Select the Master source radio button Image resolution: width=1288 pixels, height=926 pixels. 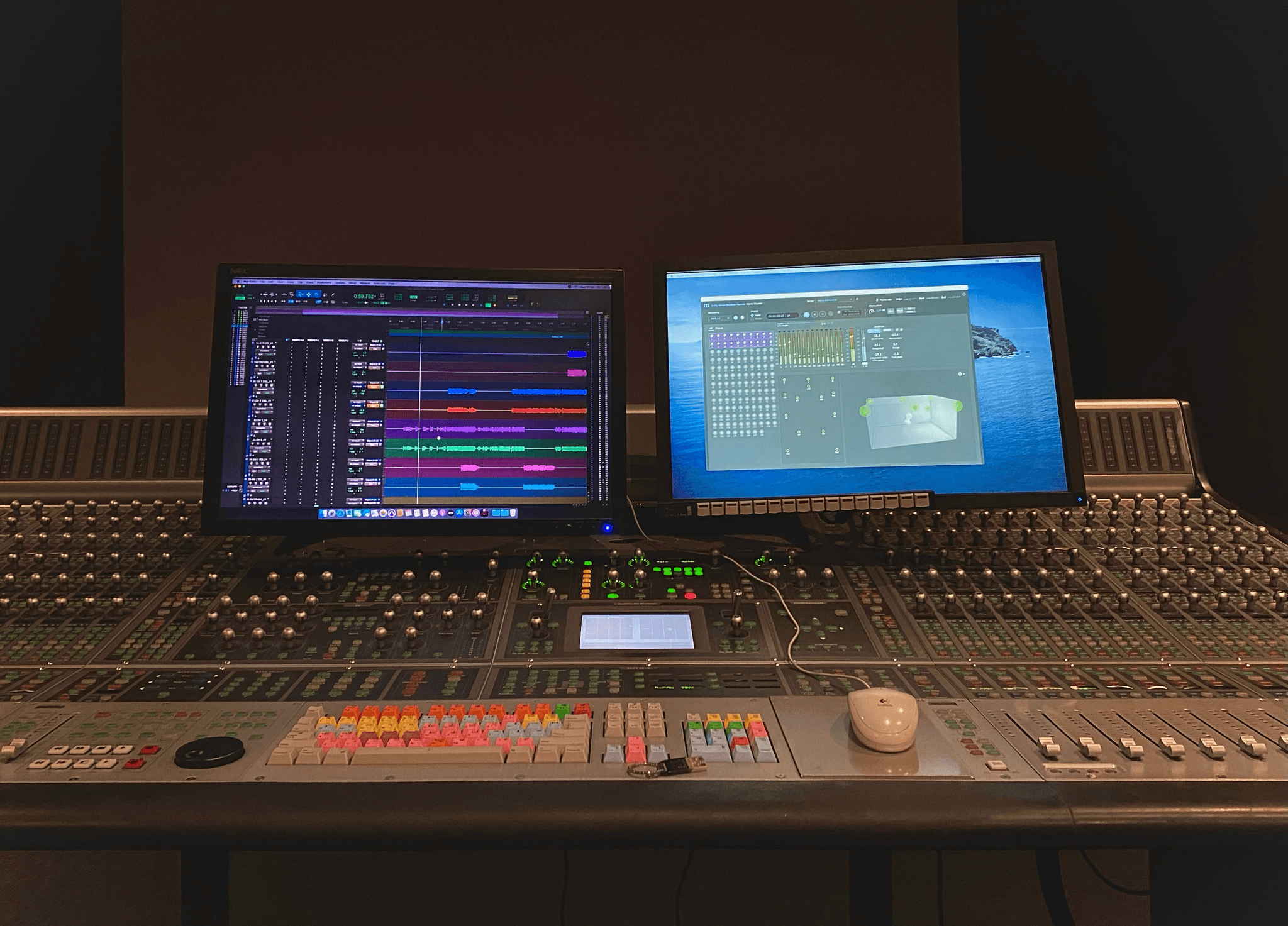pos(753,319)
